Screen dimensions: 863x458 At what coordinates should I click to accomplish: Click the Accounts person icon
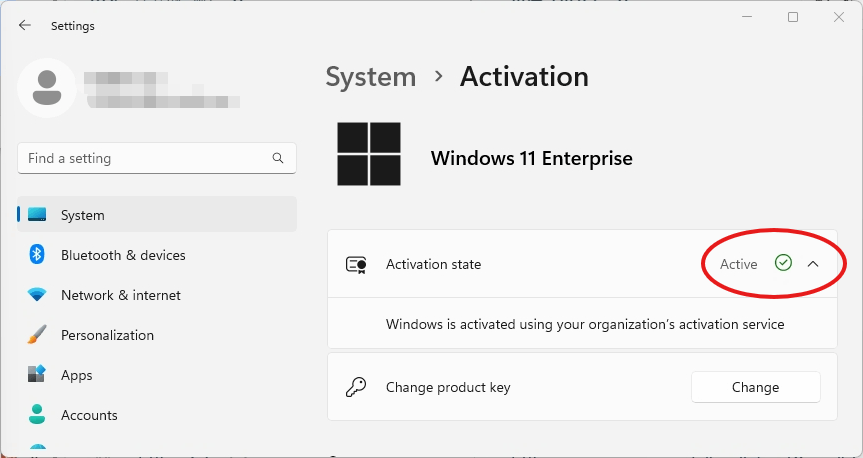coord(37,414)
